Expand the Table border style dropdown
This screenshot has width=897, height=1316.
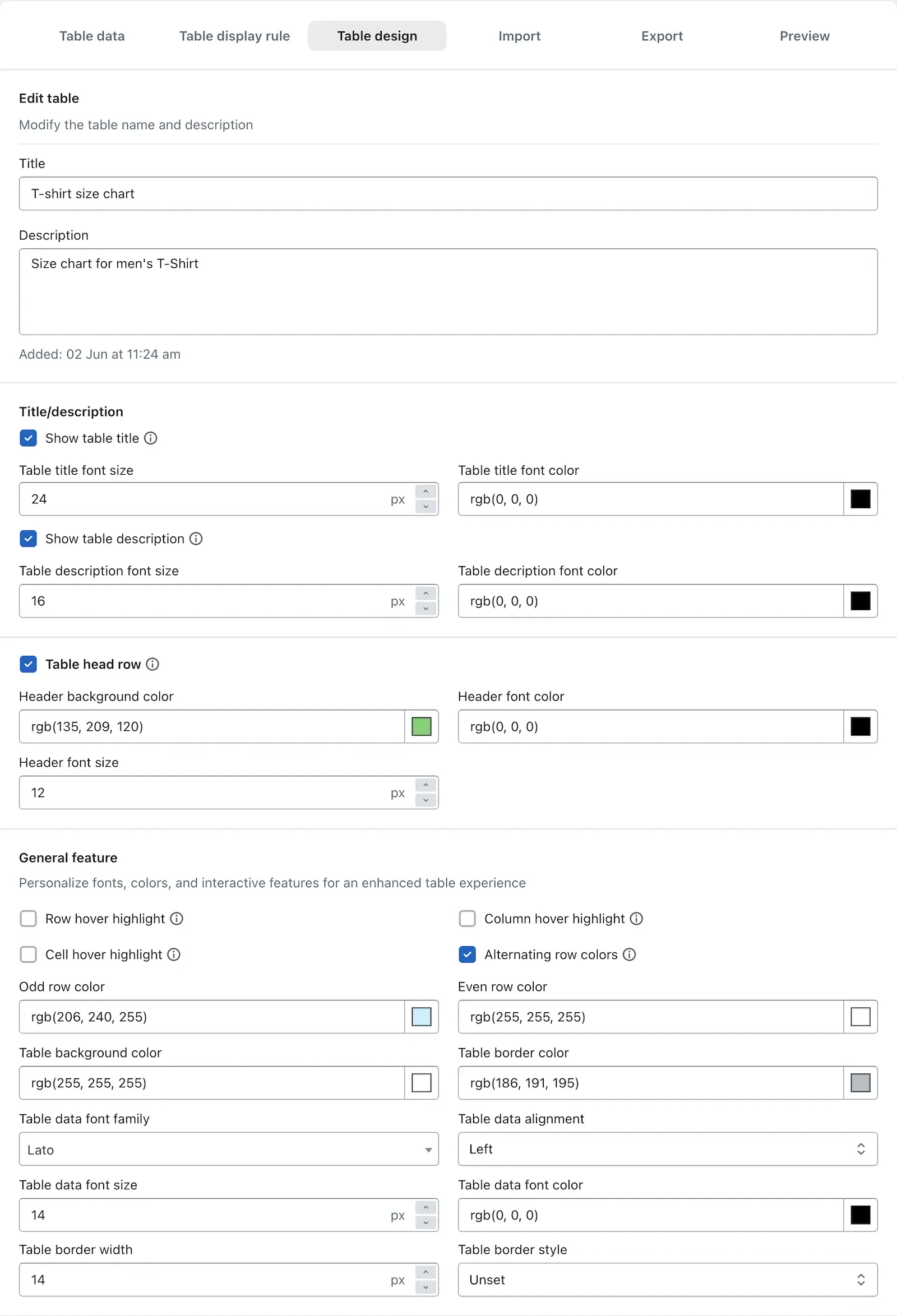pyautogui.click(x=668, y=1280)
